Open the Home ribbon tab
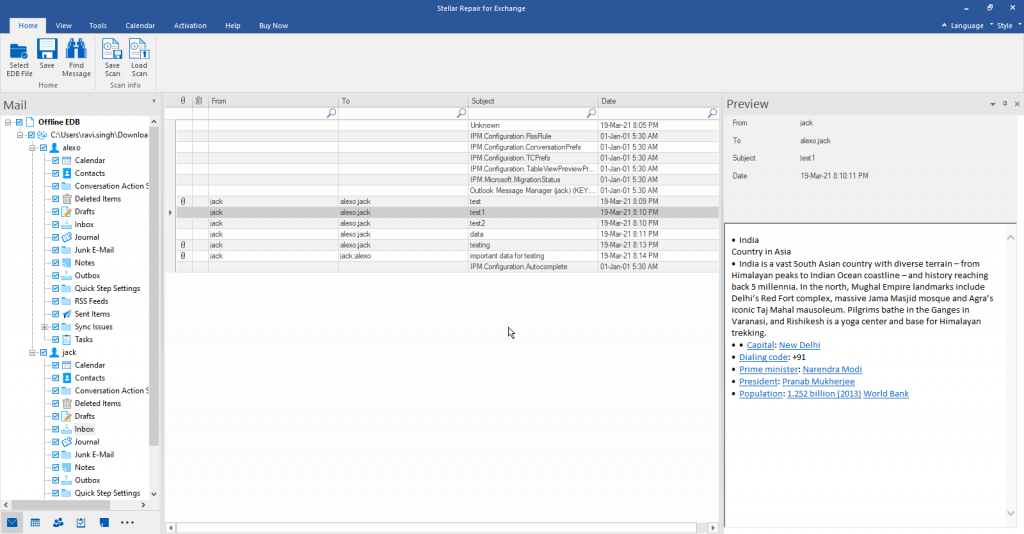The image size is (1024, 534). 28,25
